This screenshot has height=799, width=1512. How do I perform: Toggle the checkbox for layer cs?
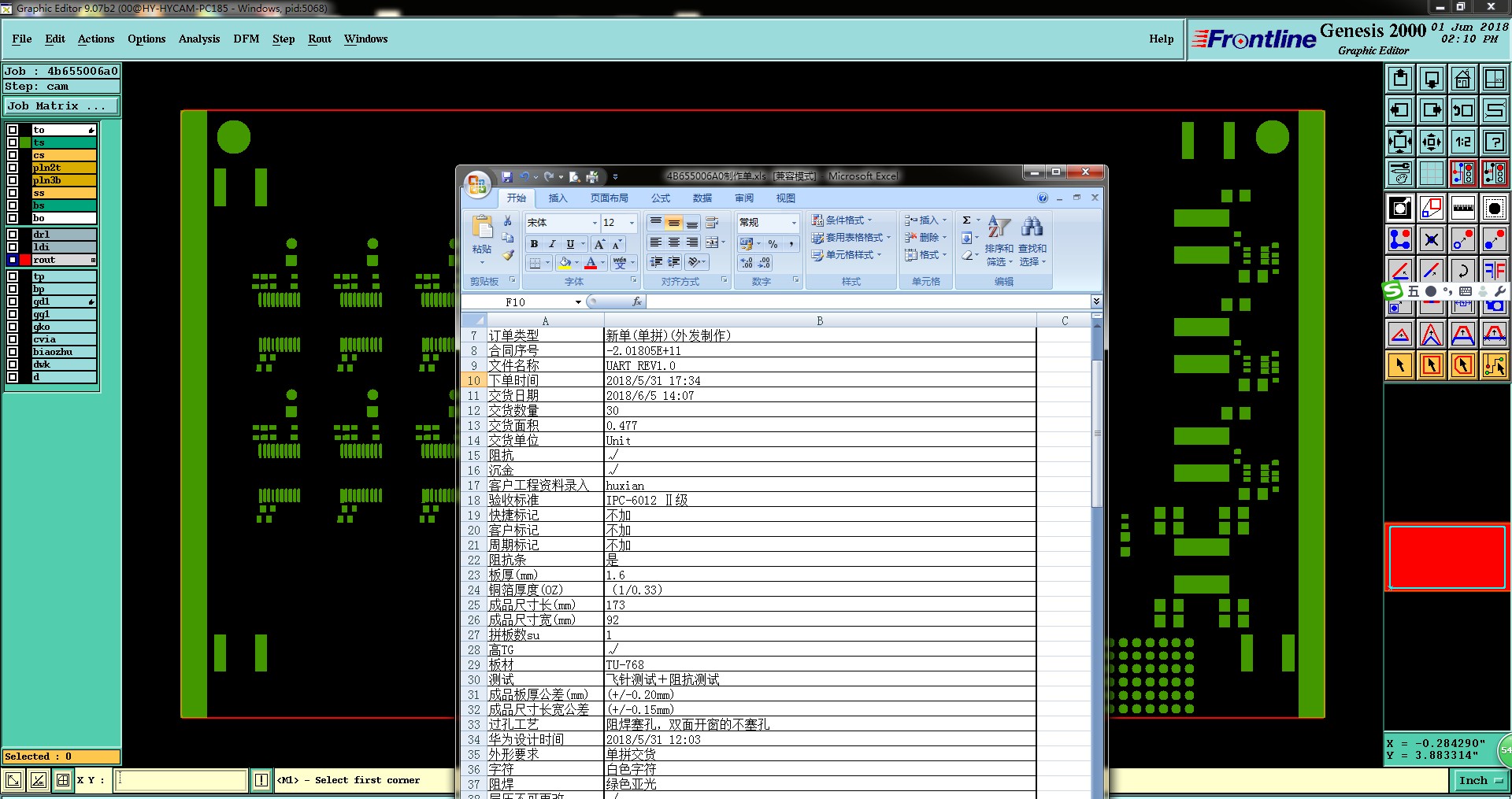click(x=13, y=155)
